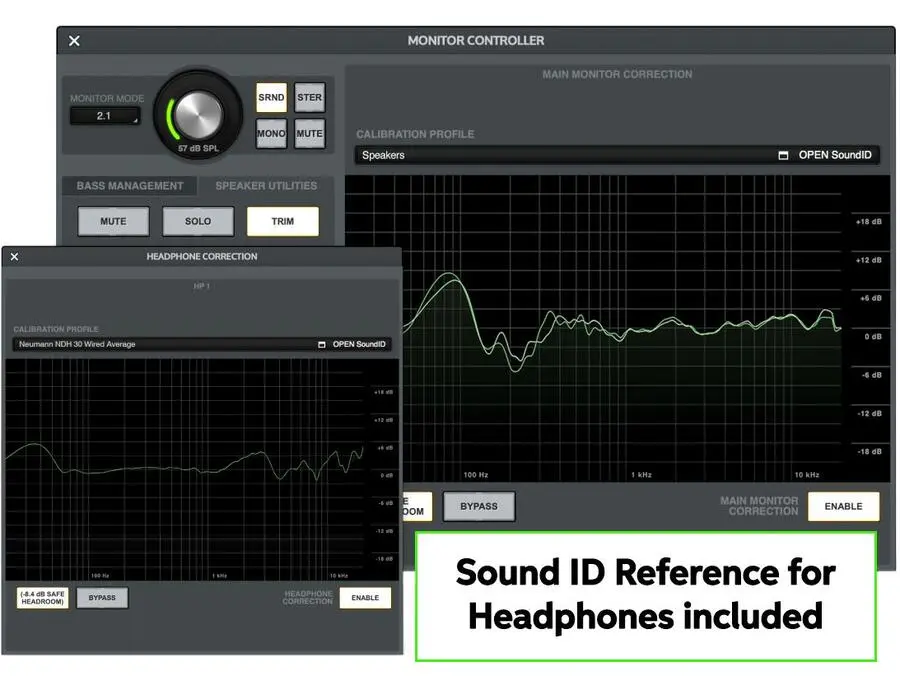The width and height of the screenshot is (900, 687).
Task: Click the Headphone Correction frequency graph
Action: point(201,469)
